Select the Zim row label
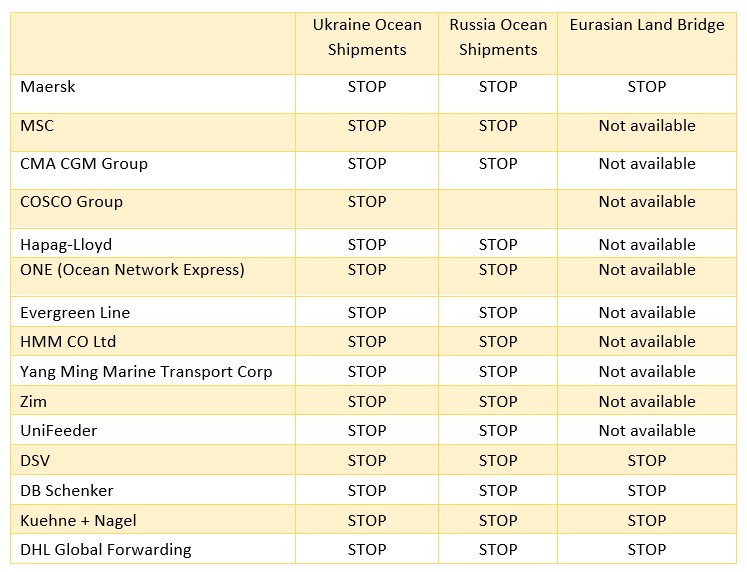This screenshot has height=572, width=747. [33, 402]
